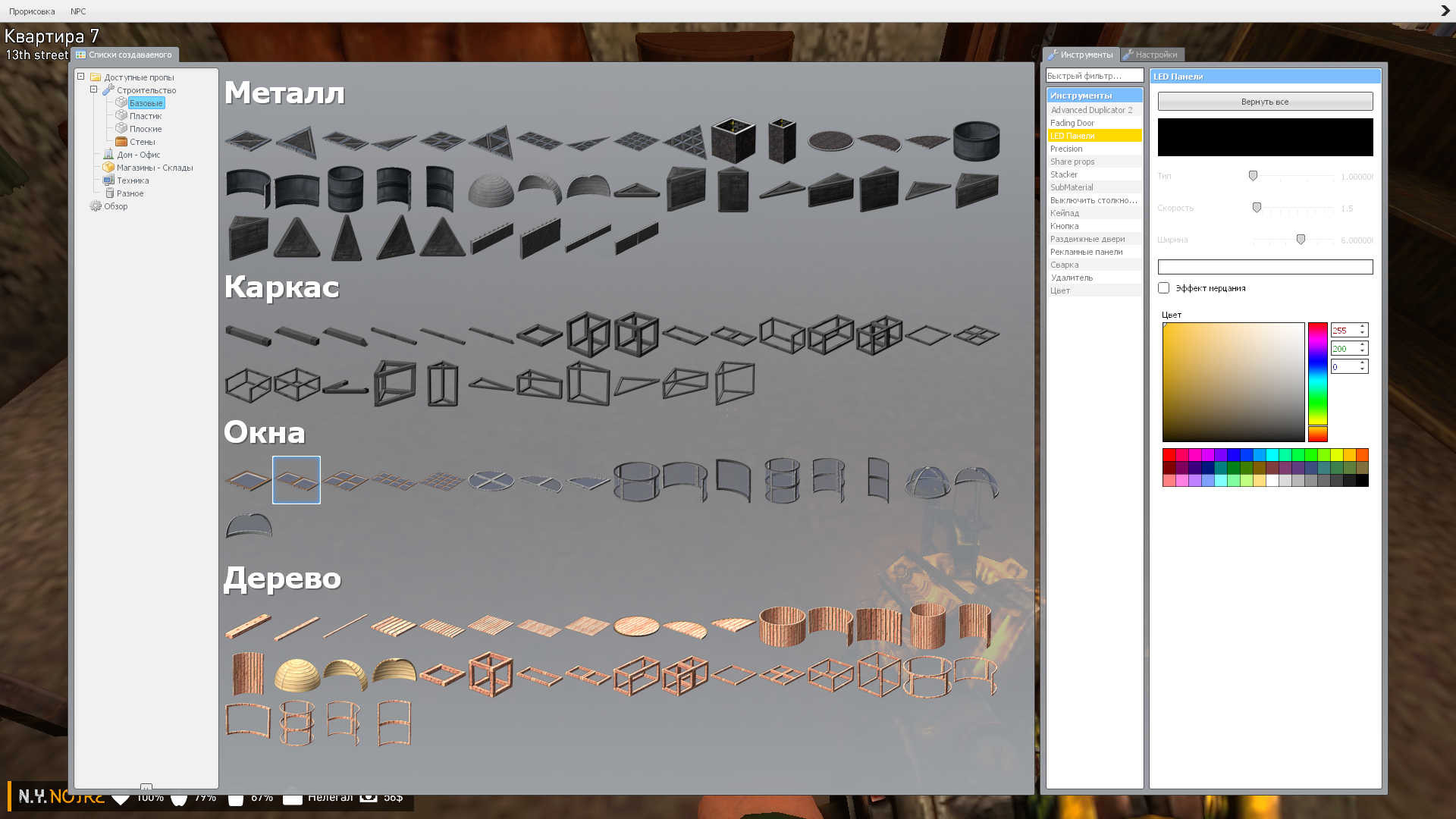The height and width of the screenshot is (819, 1456).
Task: Click the top-right arrow chevron icon
Action: coord(1445,11)
